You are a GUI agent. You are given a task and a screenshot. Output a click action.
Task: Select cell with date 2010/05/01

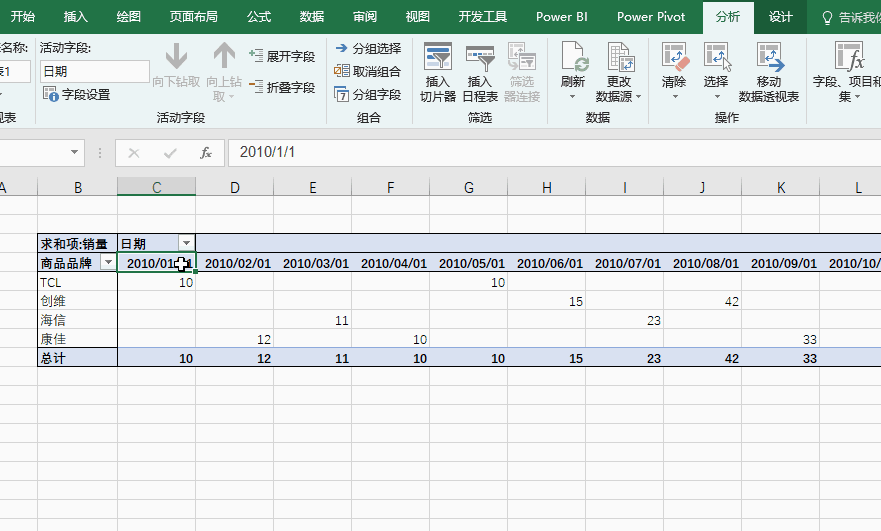point(469,263)
